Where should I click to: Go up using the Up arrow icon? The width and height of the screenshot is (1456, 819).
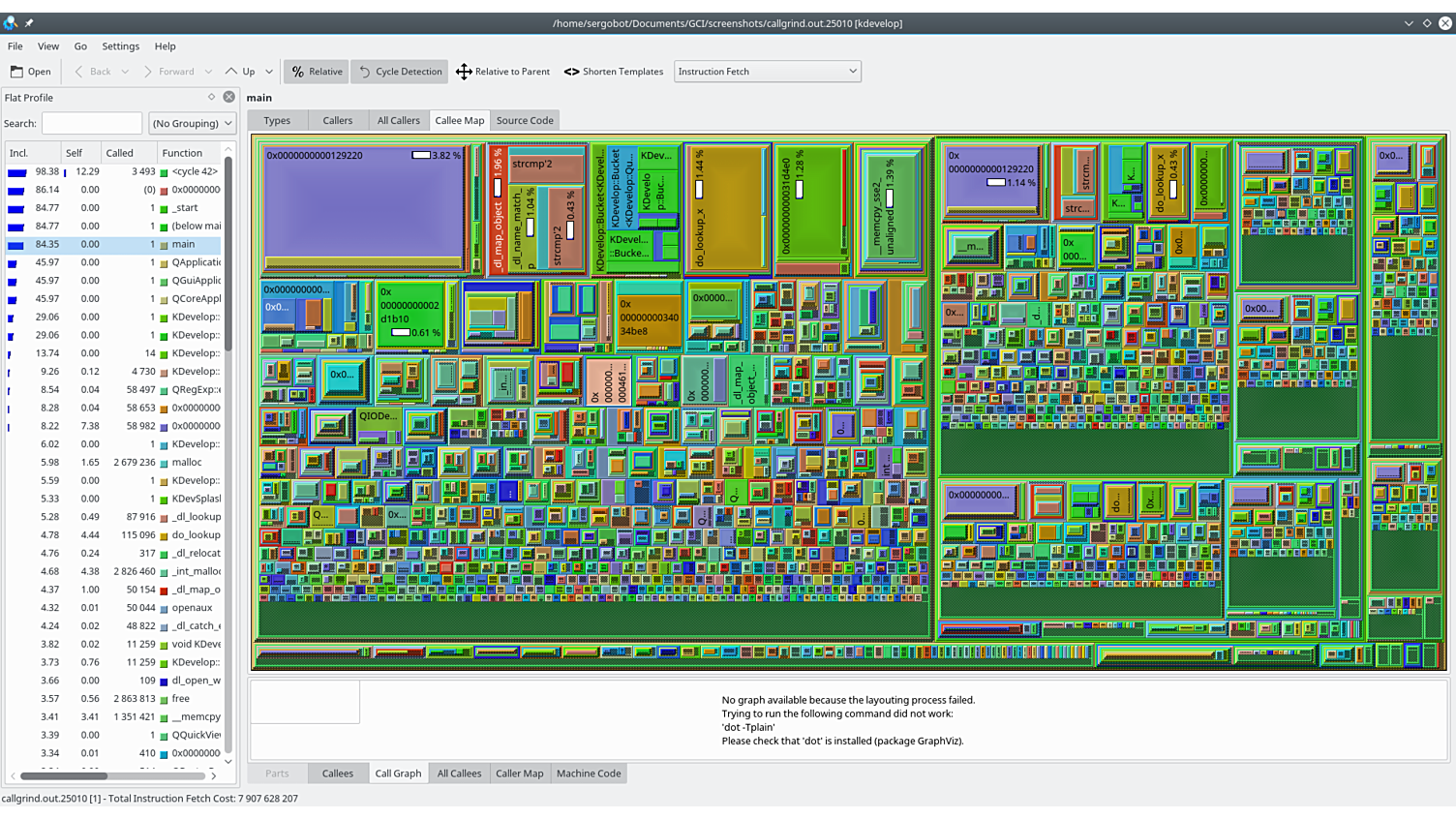[x=231, y=72]
